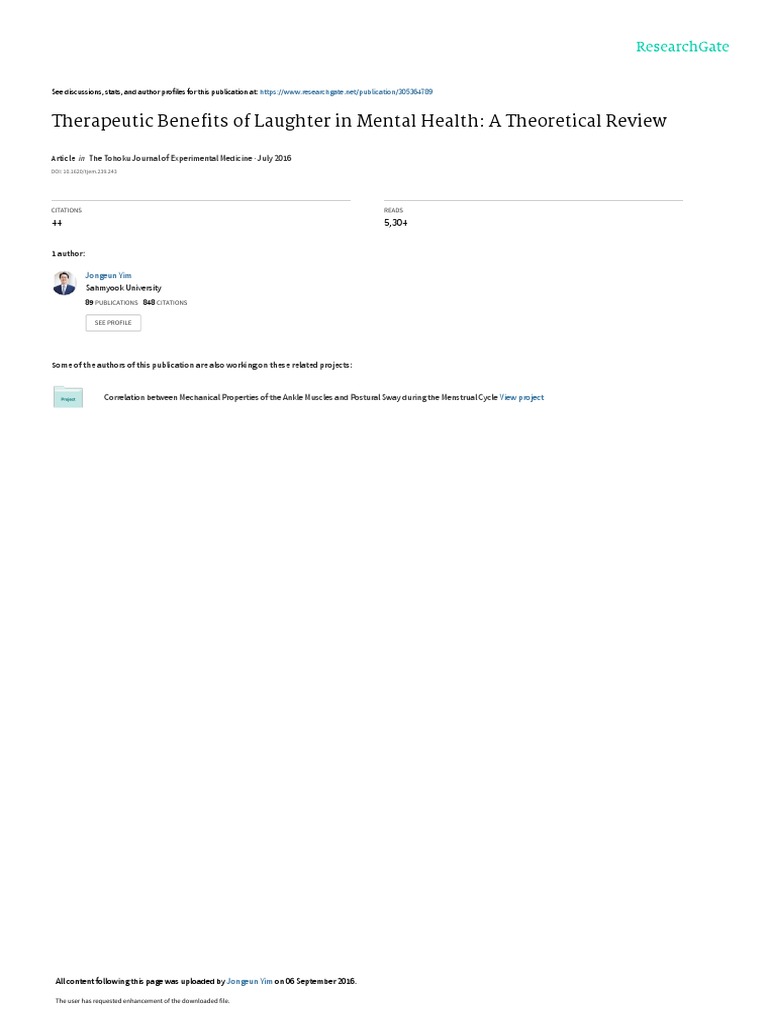The height and width of the screenshot is (1024, 768).
Task: Click the DOI reference text
Action: pos(84,172)
